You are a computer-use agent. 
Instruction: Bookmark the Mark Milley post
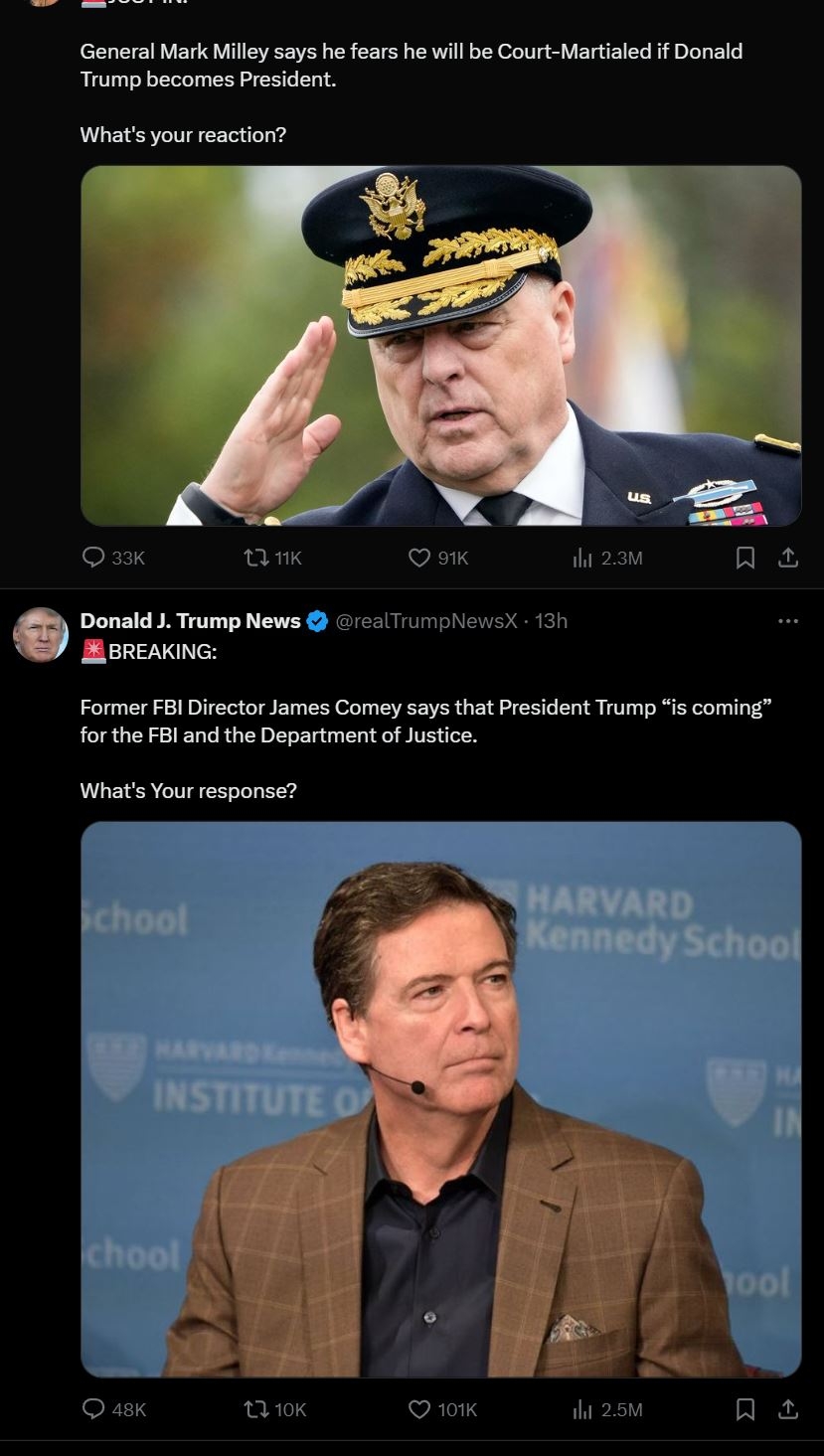tap(745, 559)
